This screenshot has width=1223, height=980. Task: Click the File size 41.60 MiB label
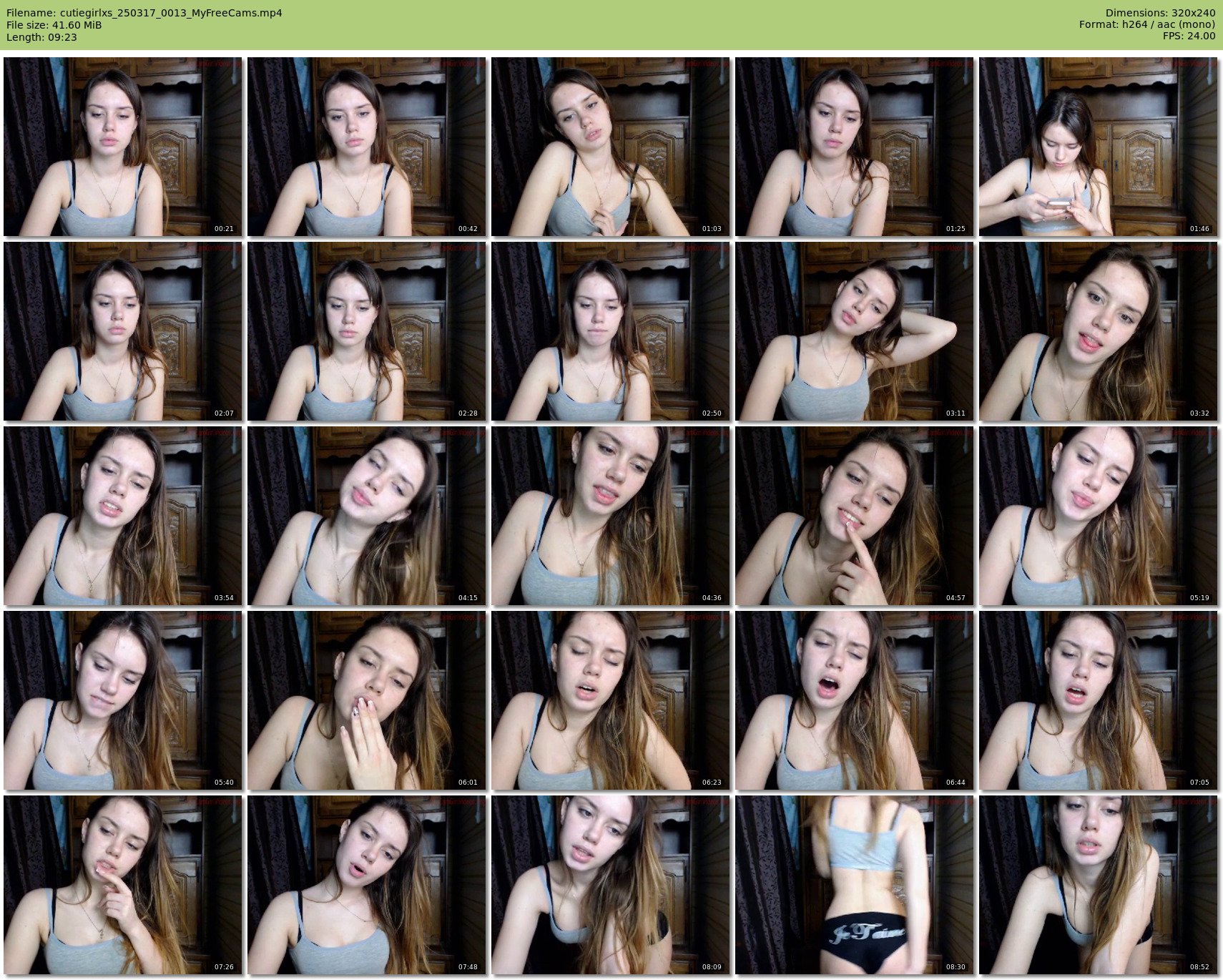coord(54,25)
